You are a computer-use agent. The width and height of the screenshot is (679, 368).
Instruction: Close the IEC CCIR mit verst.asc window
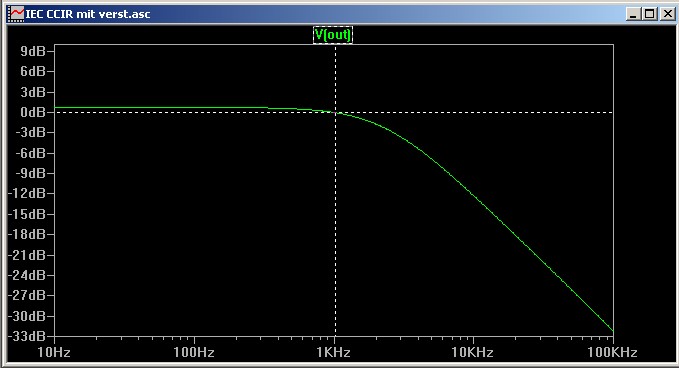[668, 14]
